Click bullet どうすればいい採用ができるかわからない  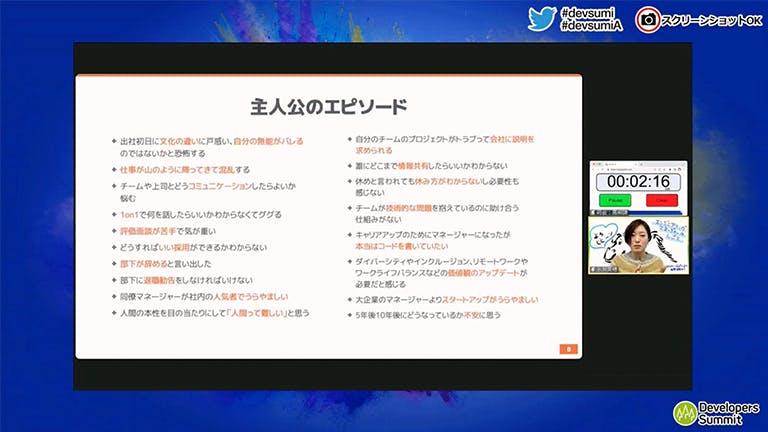[193, 247]
